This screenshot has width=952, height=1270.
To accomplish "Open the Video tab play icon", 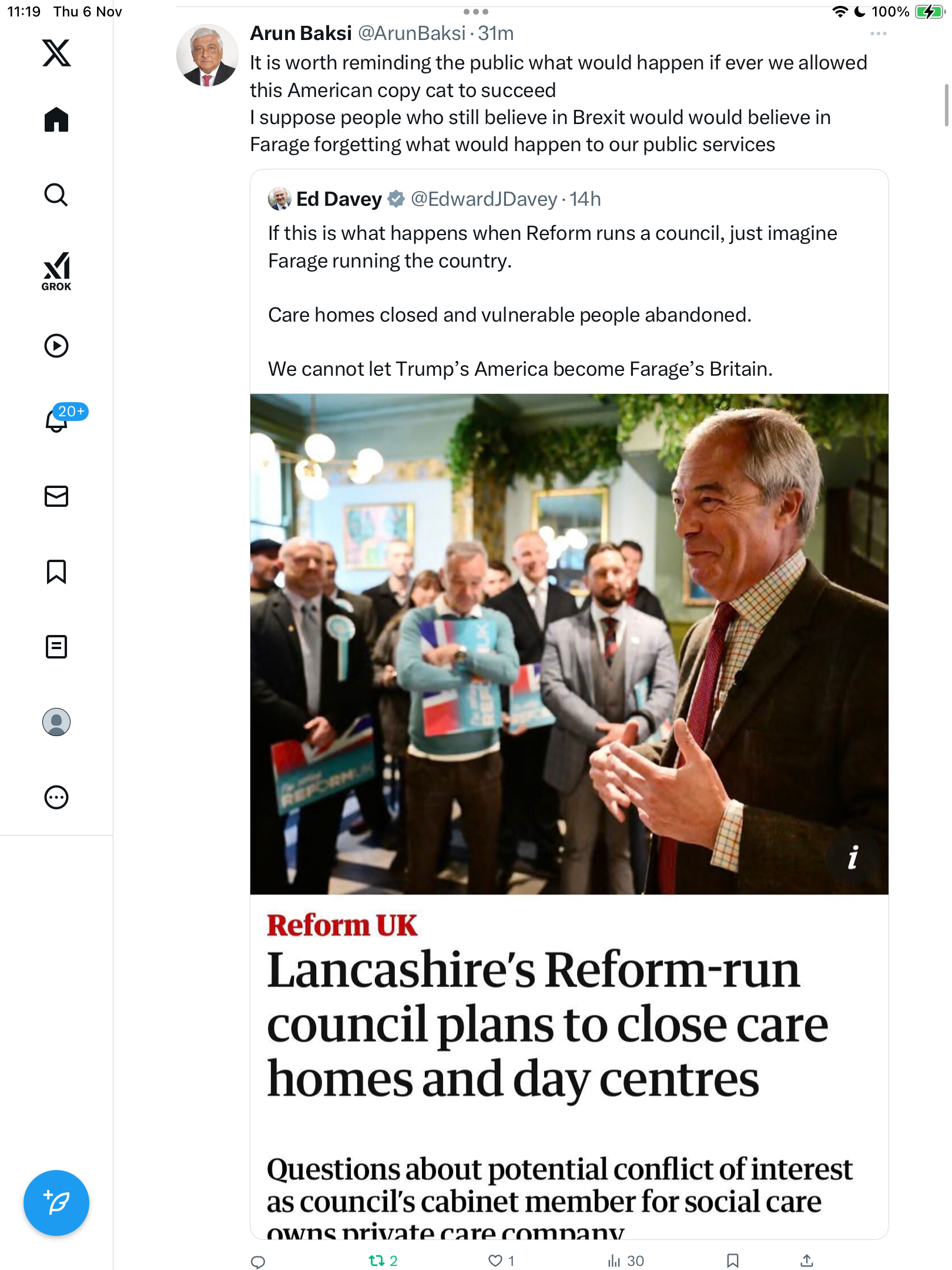I will (56, 346).
